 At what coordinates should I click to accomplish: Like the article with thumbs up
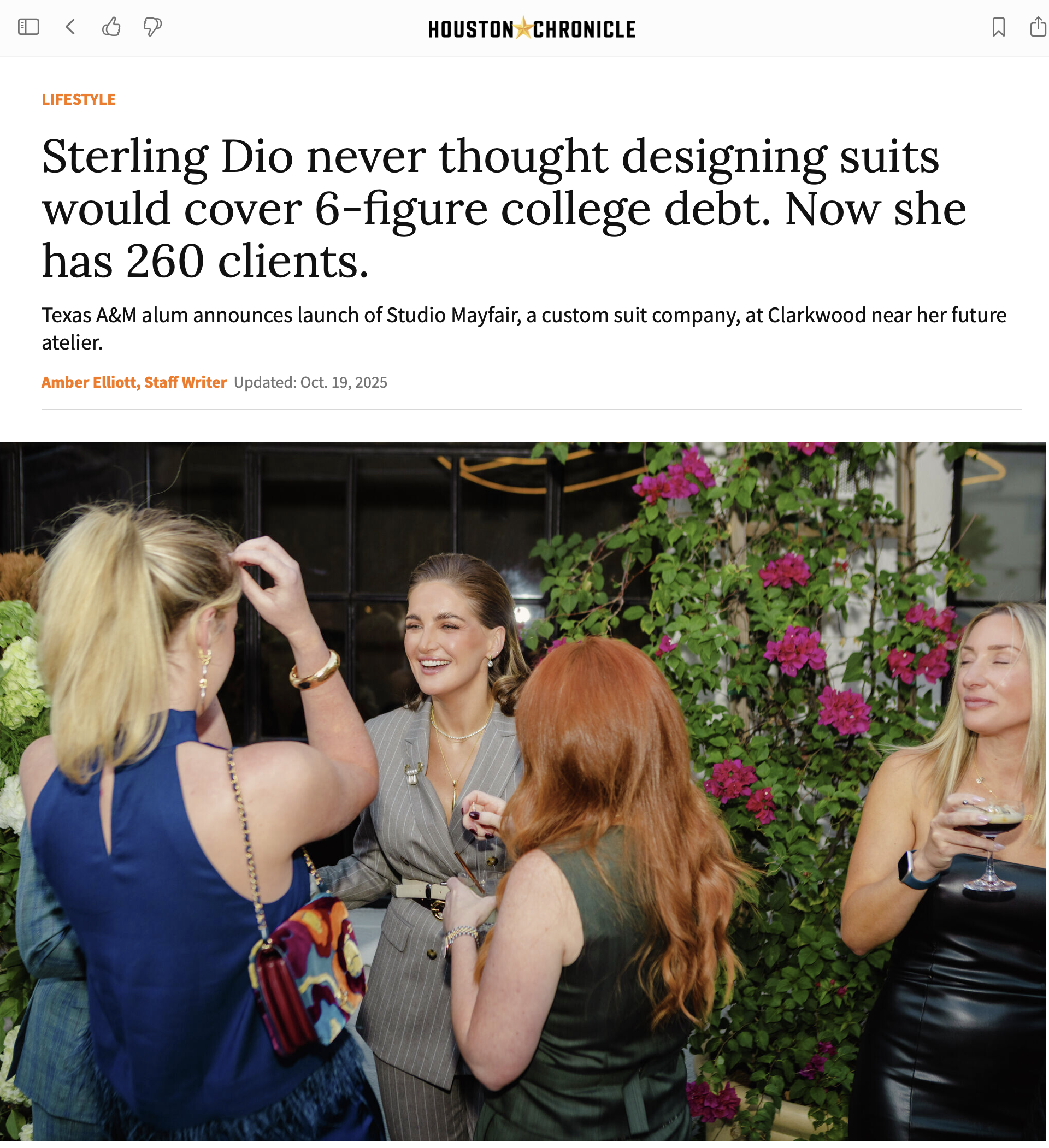tap(111, 27)
